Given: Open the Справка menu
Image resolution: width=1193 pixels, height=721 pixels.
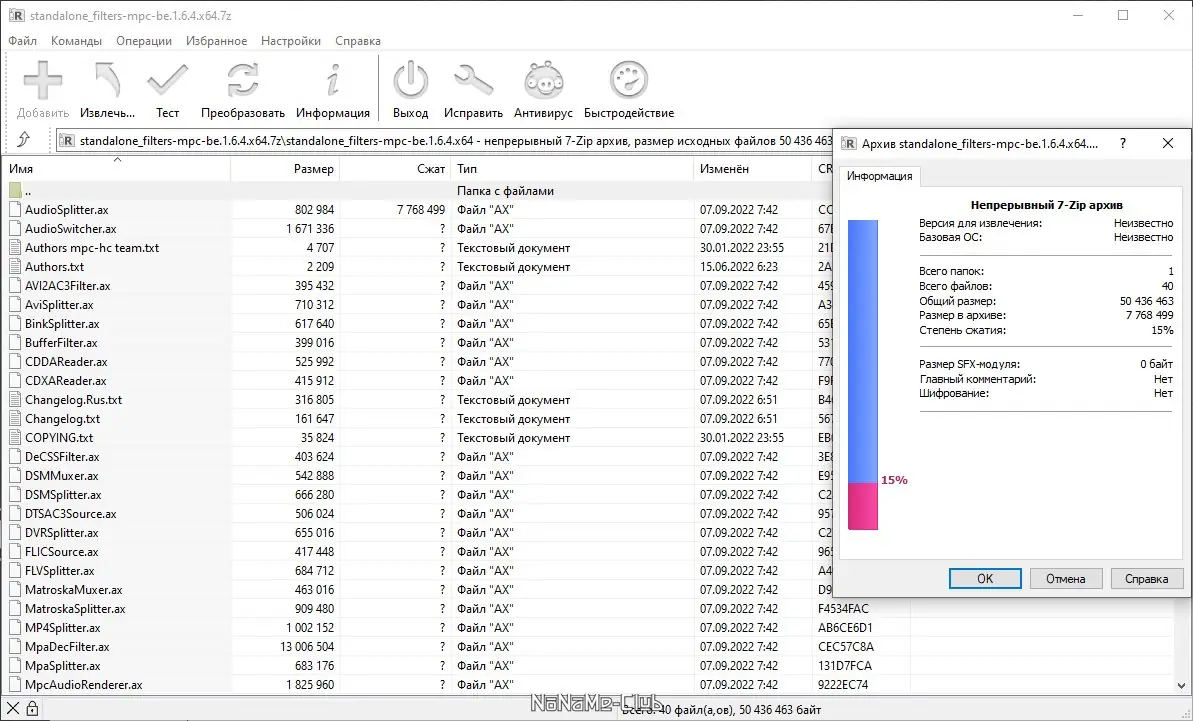Looking at the screenshot, I should point(358,41).
